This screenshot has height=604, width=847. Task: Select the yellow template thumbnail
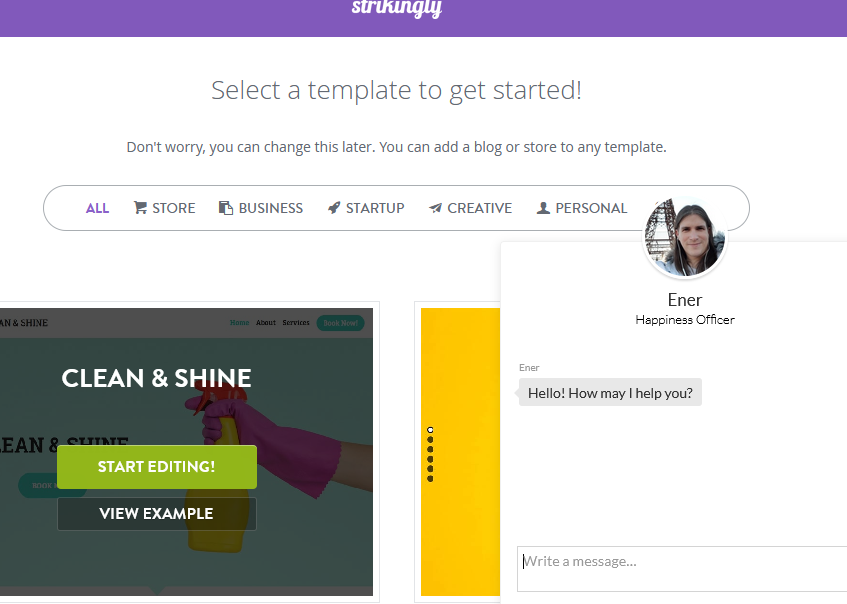click(x=460, y=450)
